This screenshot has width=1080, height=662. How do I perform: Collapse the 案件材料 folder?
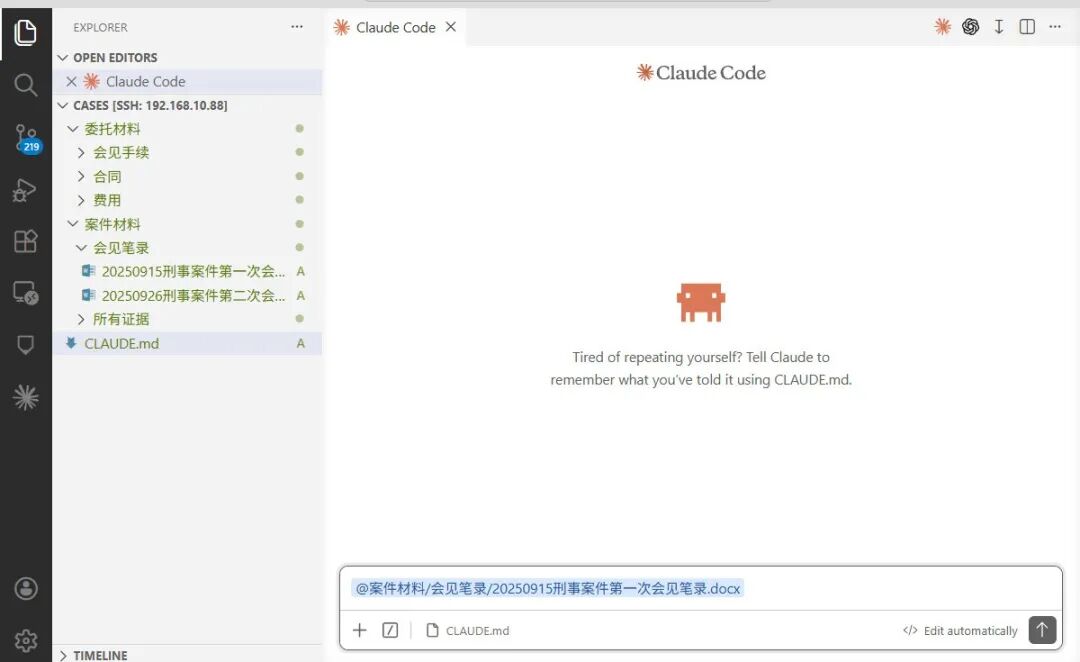click(x=187, y=224)
